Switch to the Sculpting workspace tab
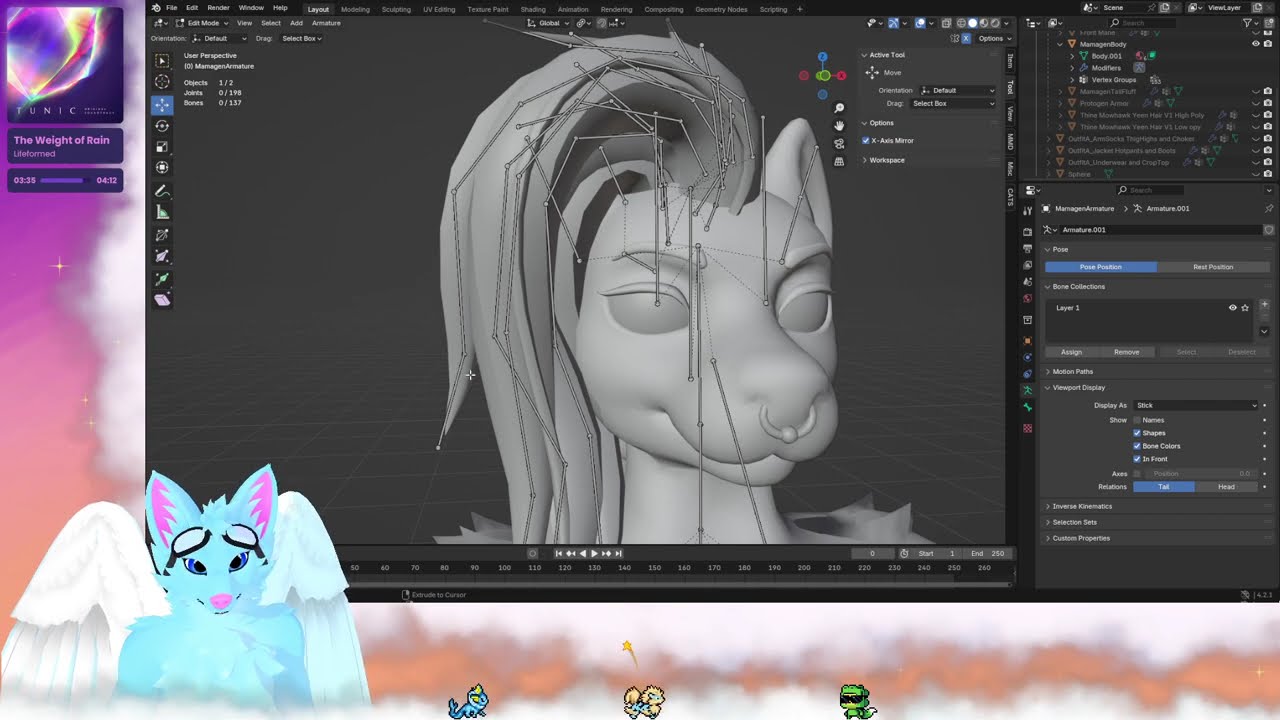The height and width of the screenshot is (720, 1280). 396,9
